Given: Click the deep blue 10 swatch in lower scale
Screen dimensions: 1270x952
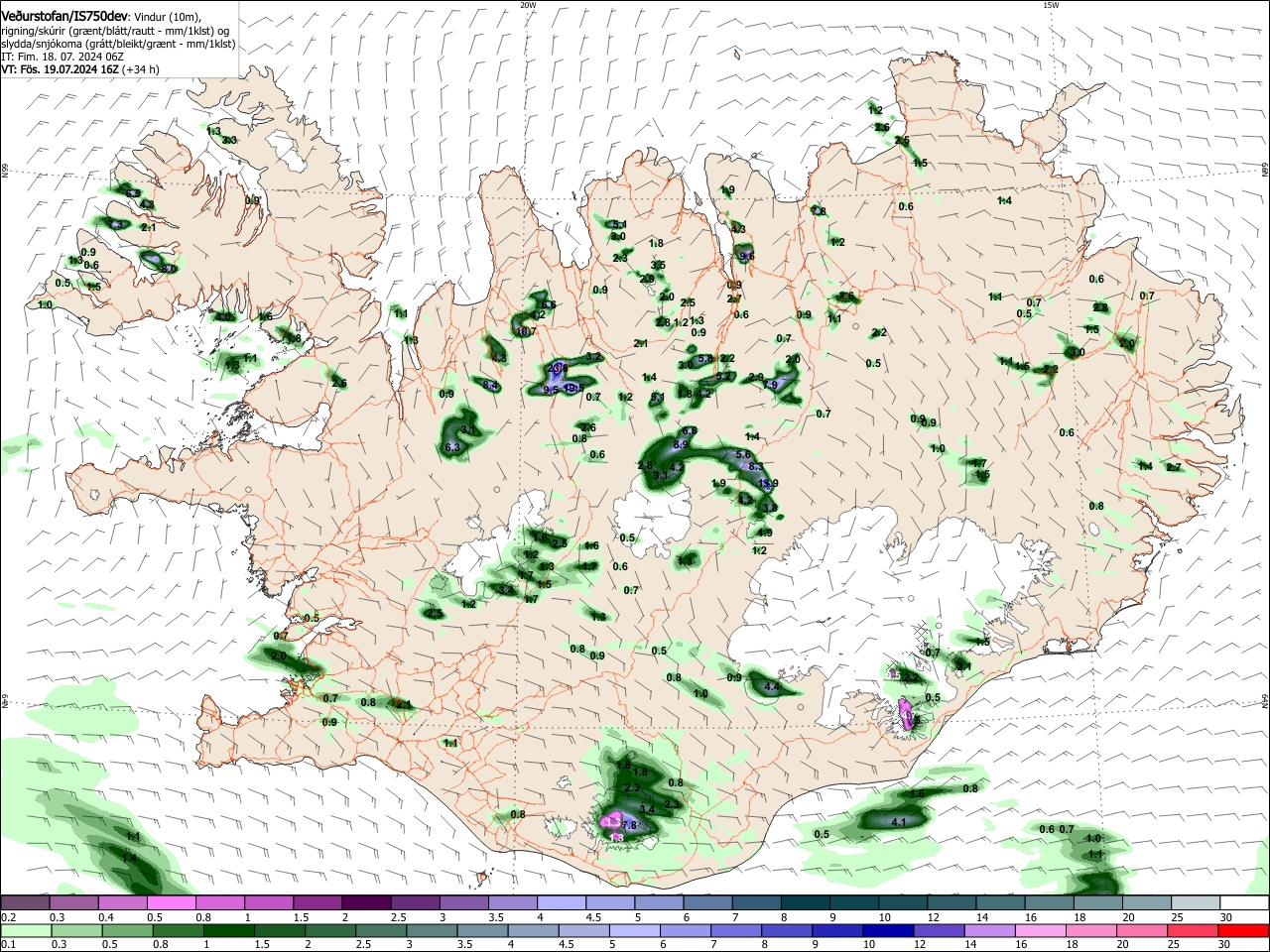Looking at the screenshot, I should point(887,930).
